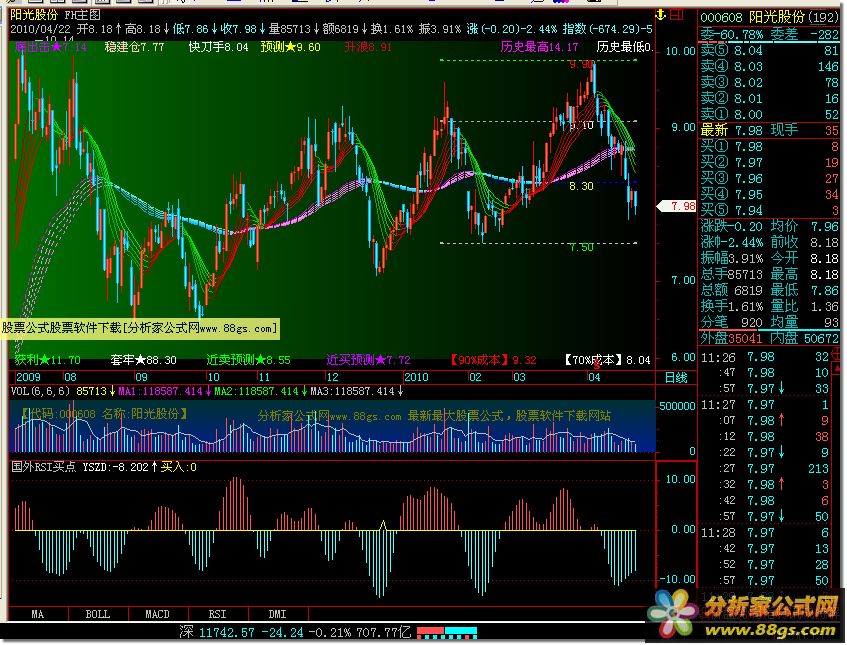Click the 买② 7.97 bid row
847x645 pixels.
[x=769, y=163]
